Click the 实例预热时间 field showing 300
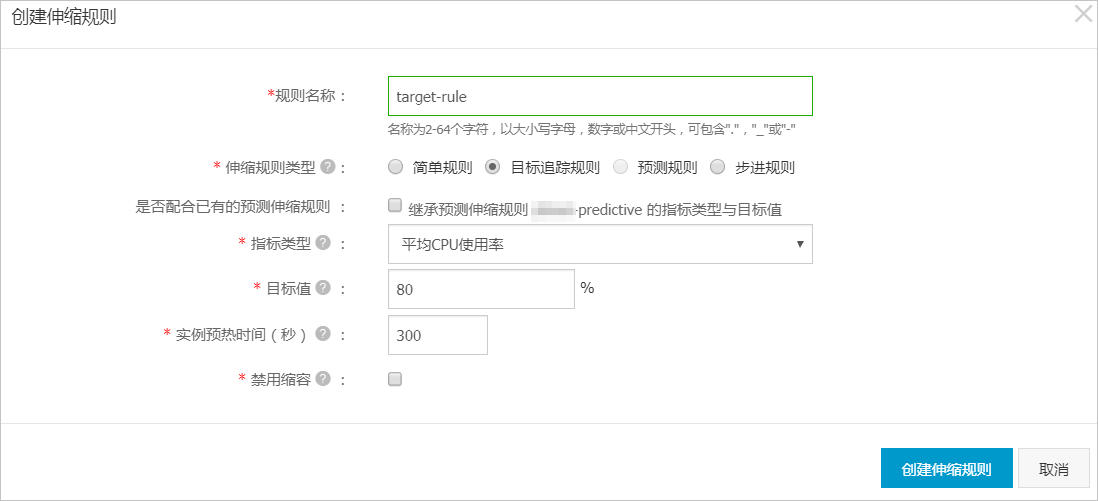The image size is (1098, 501). pos(438,335)
